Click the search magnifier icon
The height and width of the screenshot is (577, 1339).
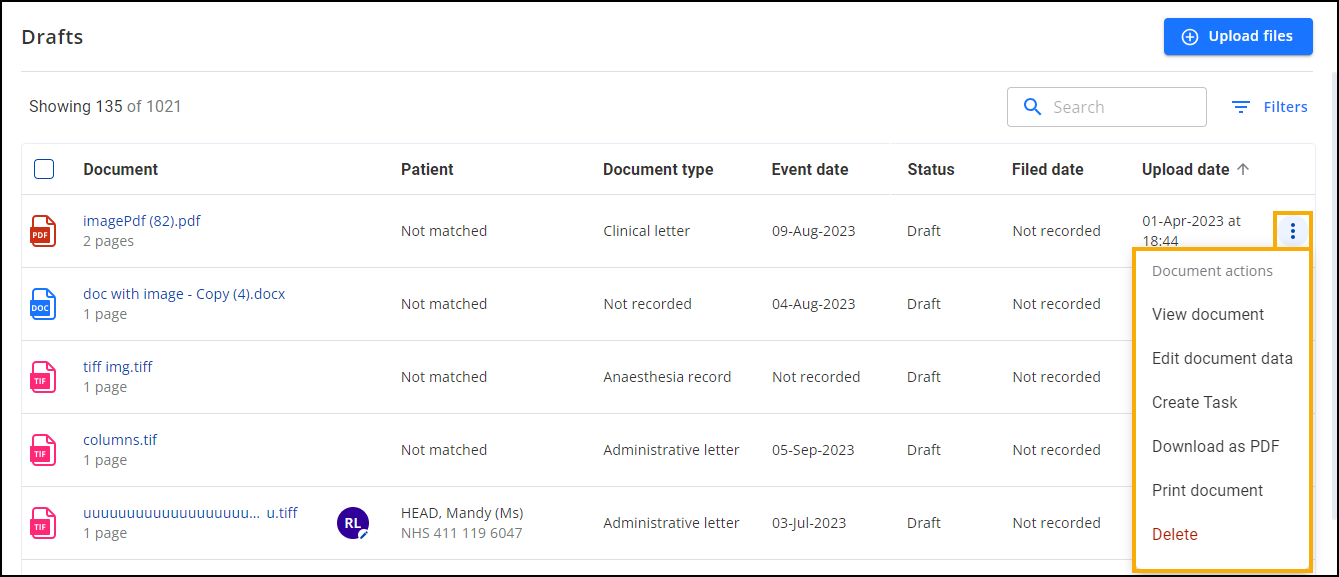click(x=1032, y=107)
